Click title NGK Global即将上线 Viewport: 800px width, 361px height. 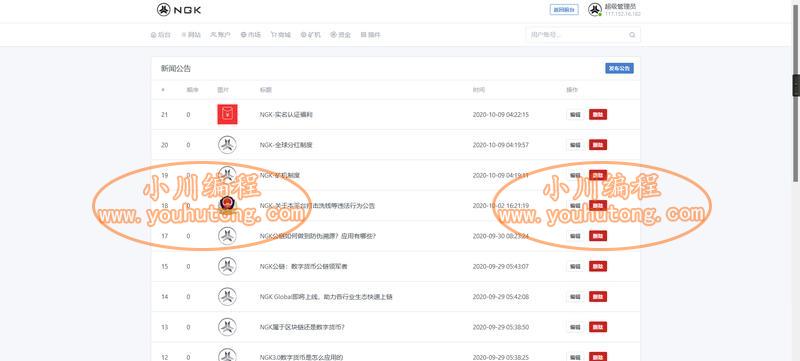click(x=326, y=297)
